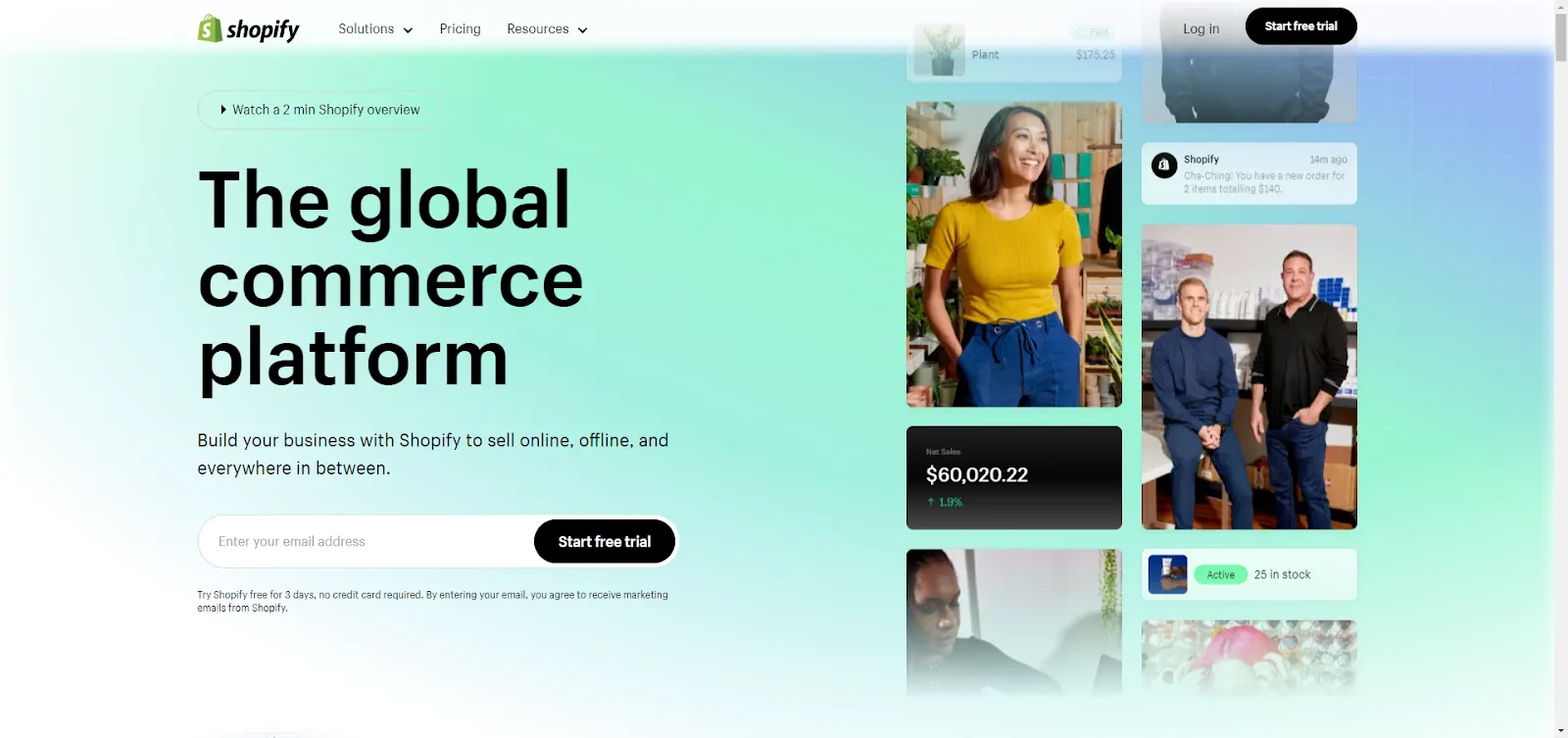1568x738 pixels.
Task: Click the scrollbar down arrow
Action: [x=1560, y=730]
